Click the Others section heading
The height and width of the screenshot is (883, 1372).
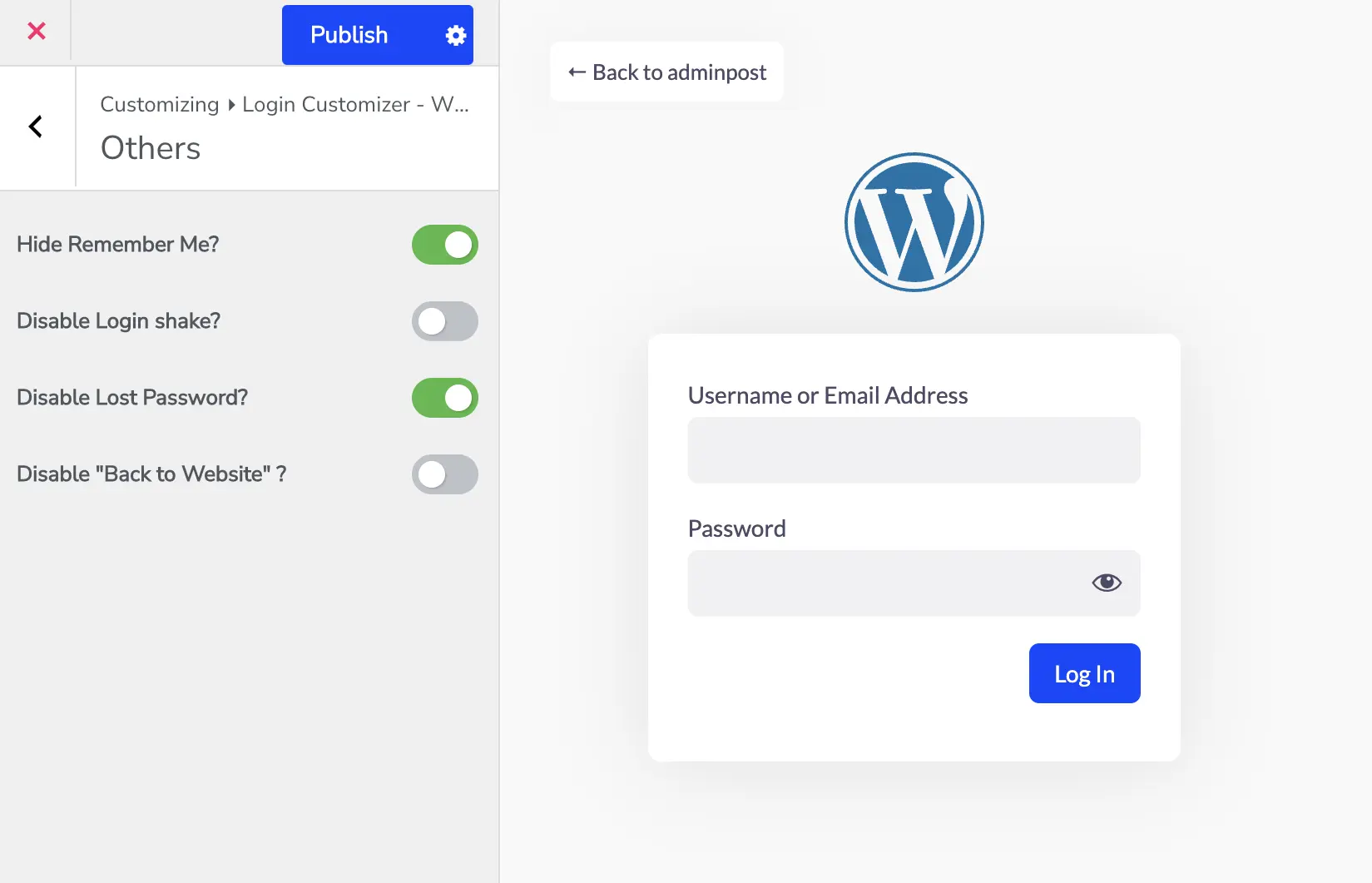point(150,148)
